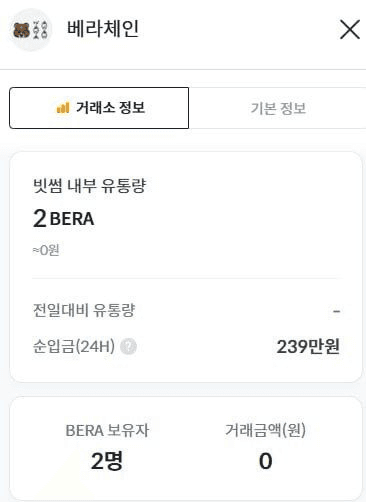Click the 거래금액(원) label

(x=265, y=430)
